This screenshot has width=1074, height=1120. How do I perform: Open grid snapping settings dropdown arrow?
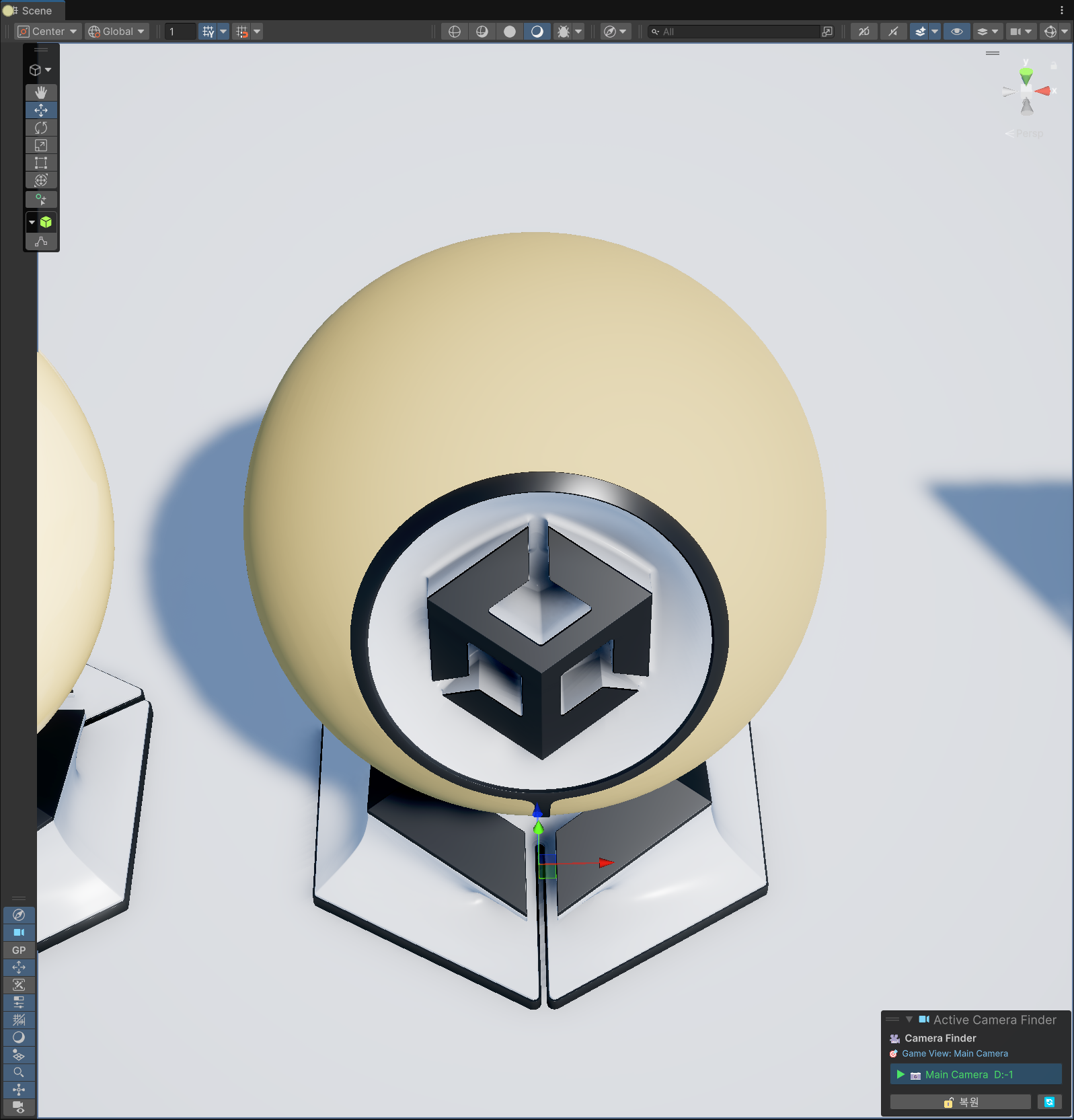point(257,32)
